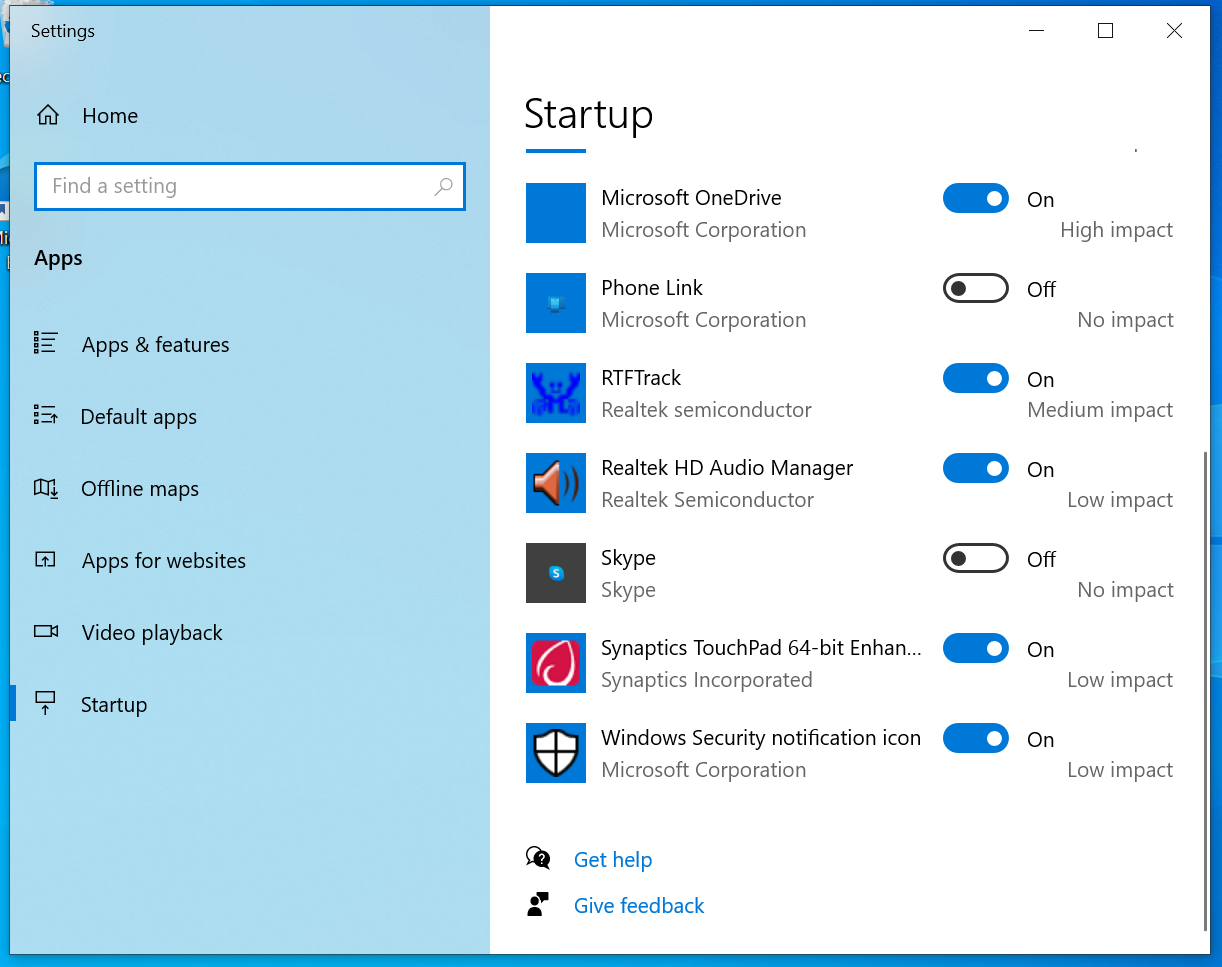The height and width of the screenshot is (967, 1222).
Task: Open the Get help link
Action: 613,859
